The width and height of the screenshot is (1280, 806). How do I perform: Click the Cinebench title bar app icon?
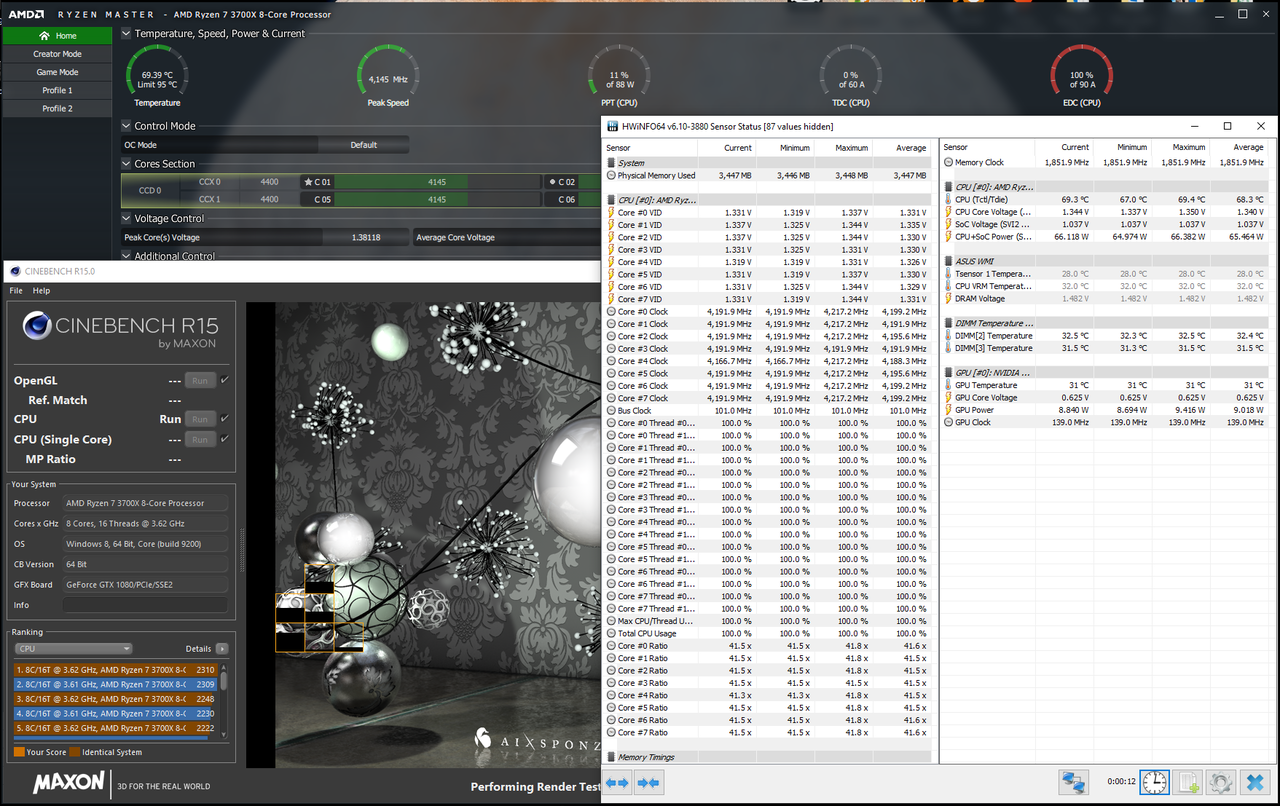pyautogui.click(x=14, y=271)
